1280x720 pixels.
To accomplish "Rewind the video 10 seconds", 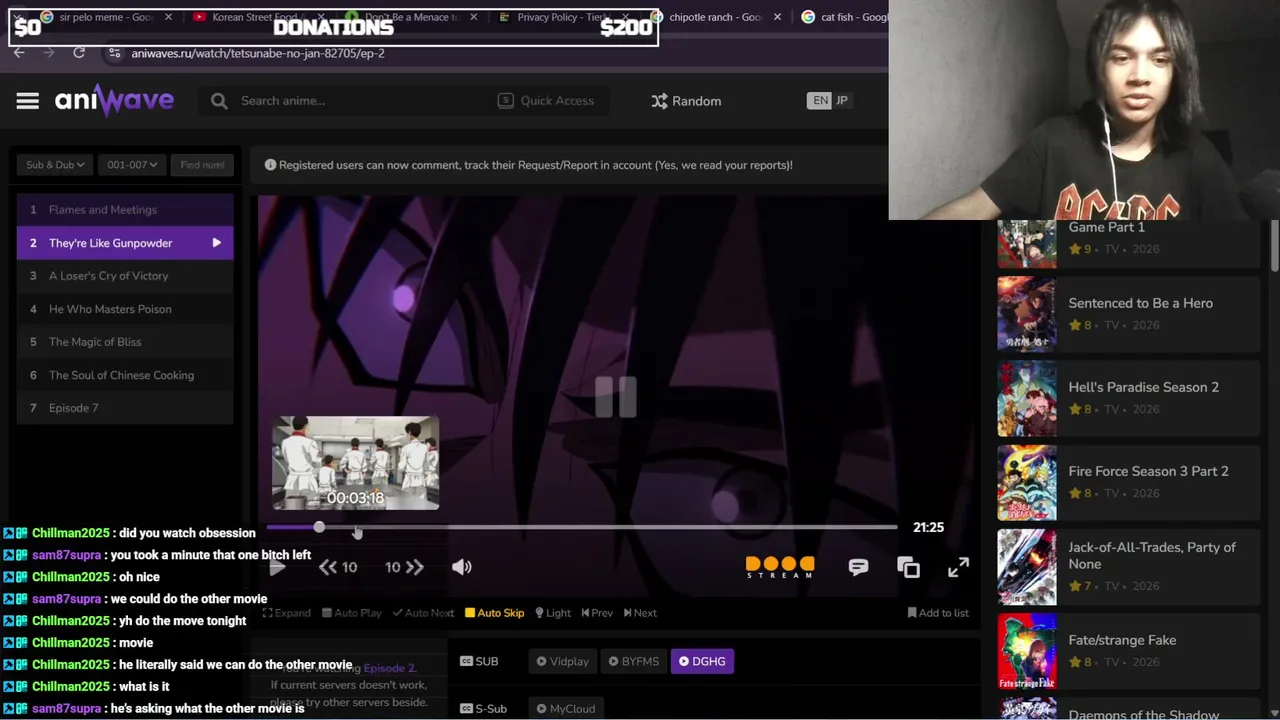I will [x=337, y=567].
